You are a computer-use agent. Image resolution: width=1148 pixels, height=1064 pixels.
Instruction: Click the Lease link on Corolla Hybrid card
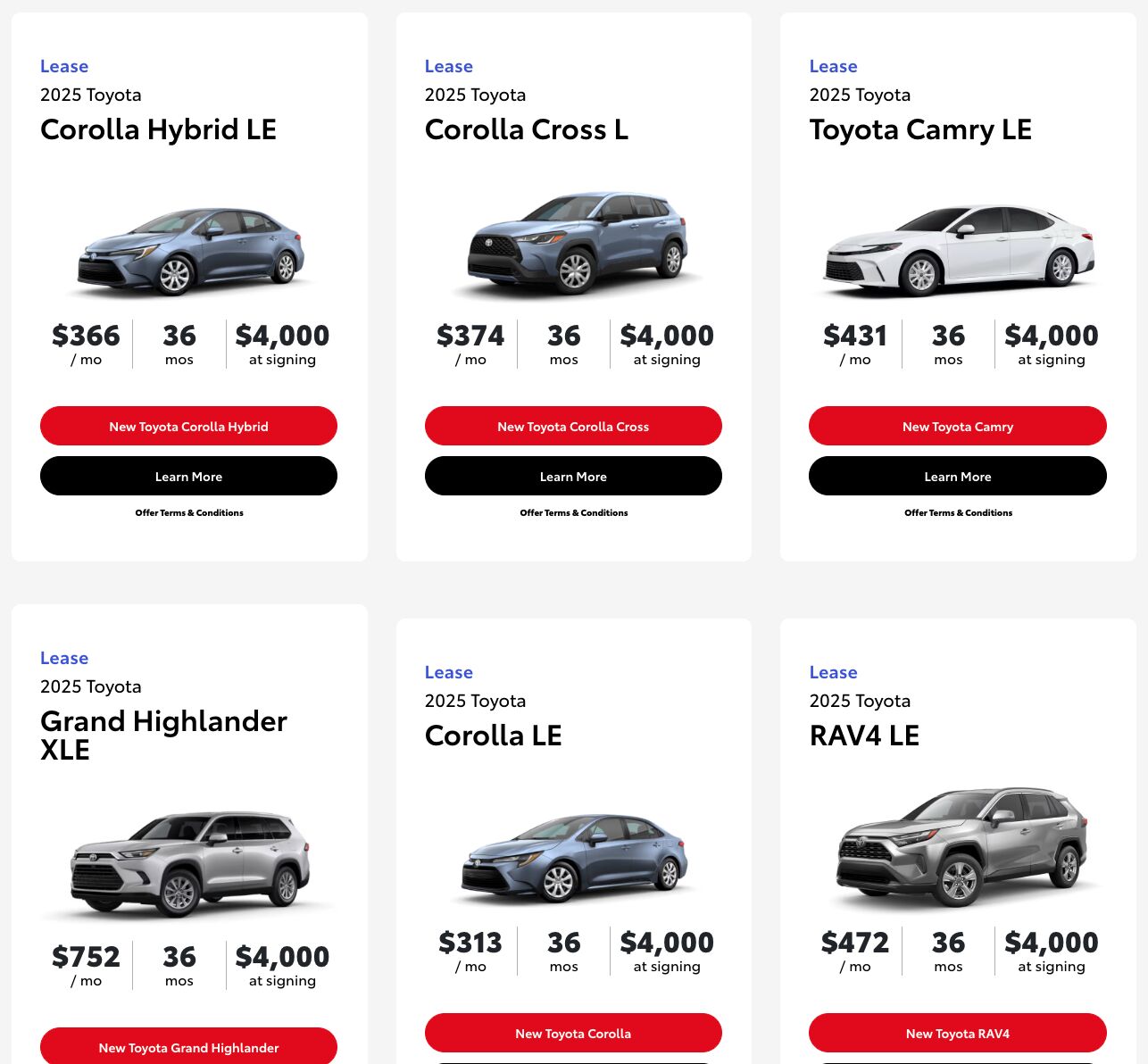pos(63,65)
